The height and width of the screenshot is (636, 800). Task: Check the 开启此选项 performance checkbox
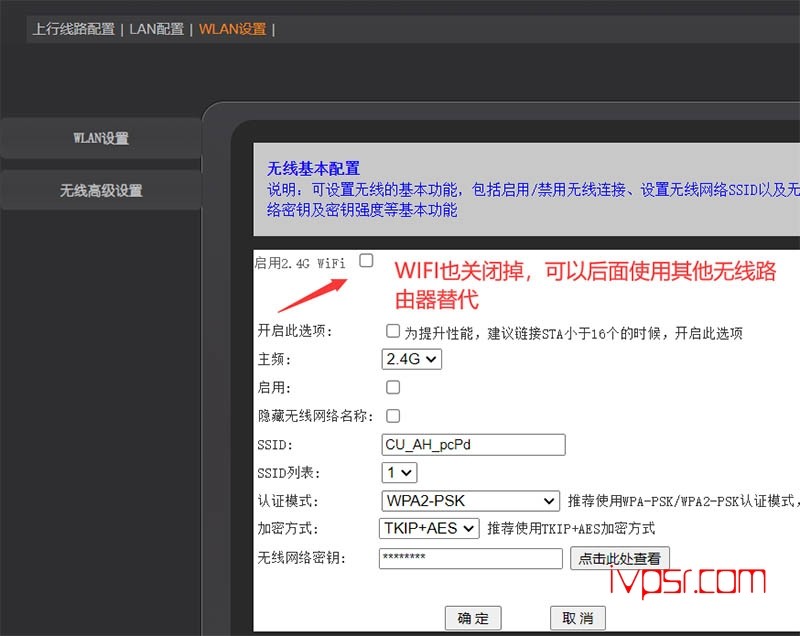point(393,331)
